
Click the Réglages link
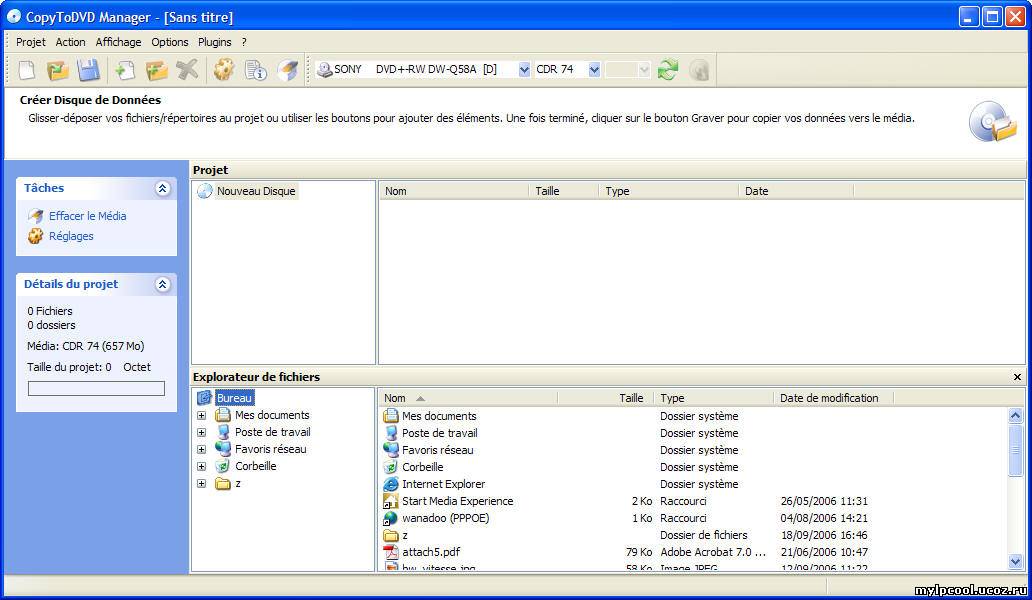pyautogui.click(x=71, y=236)
